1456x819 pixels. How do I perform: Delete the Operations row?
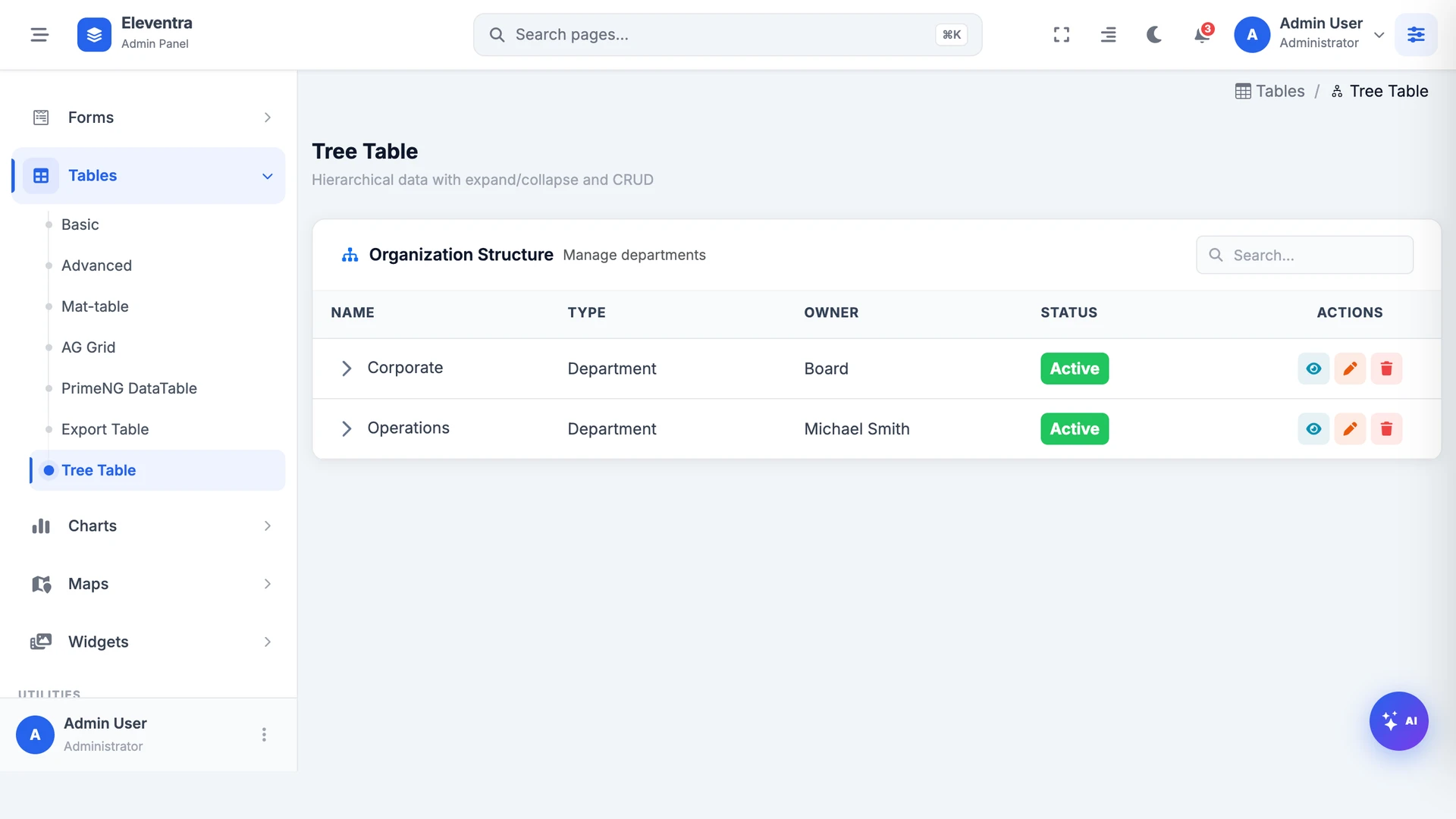coord(1386,428)
